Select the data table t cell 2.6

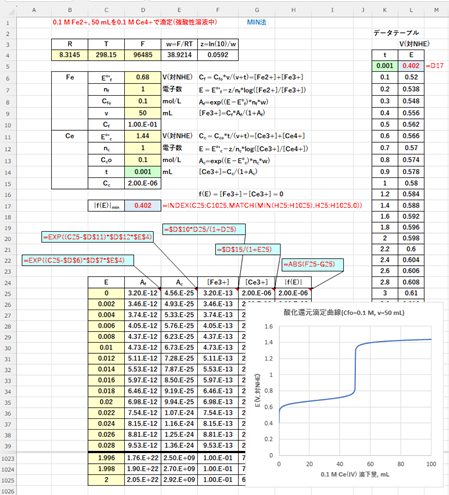tap(385, 271)
